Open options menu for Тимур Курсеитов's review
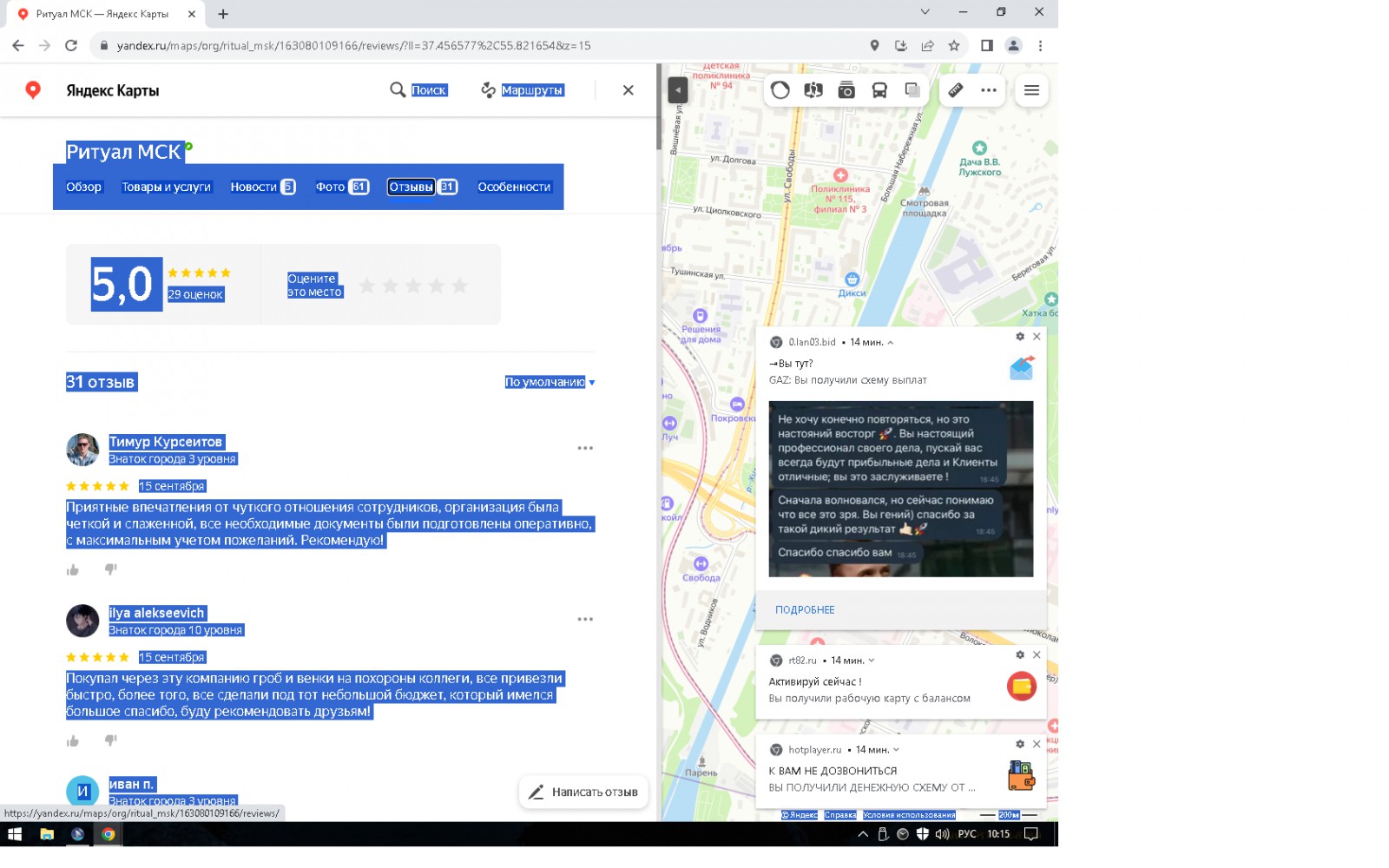The width and height of the screenshot is (1389, 868). (x=585, y=448)
